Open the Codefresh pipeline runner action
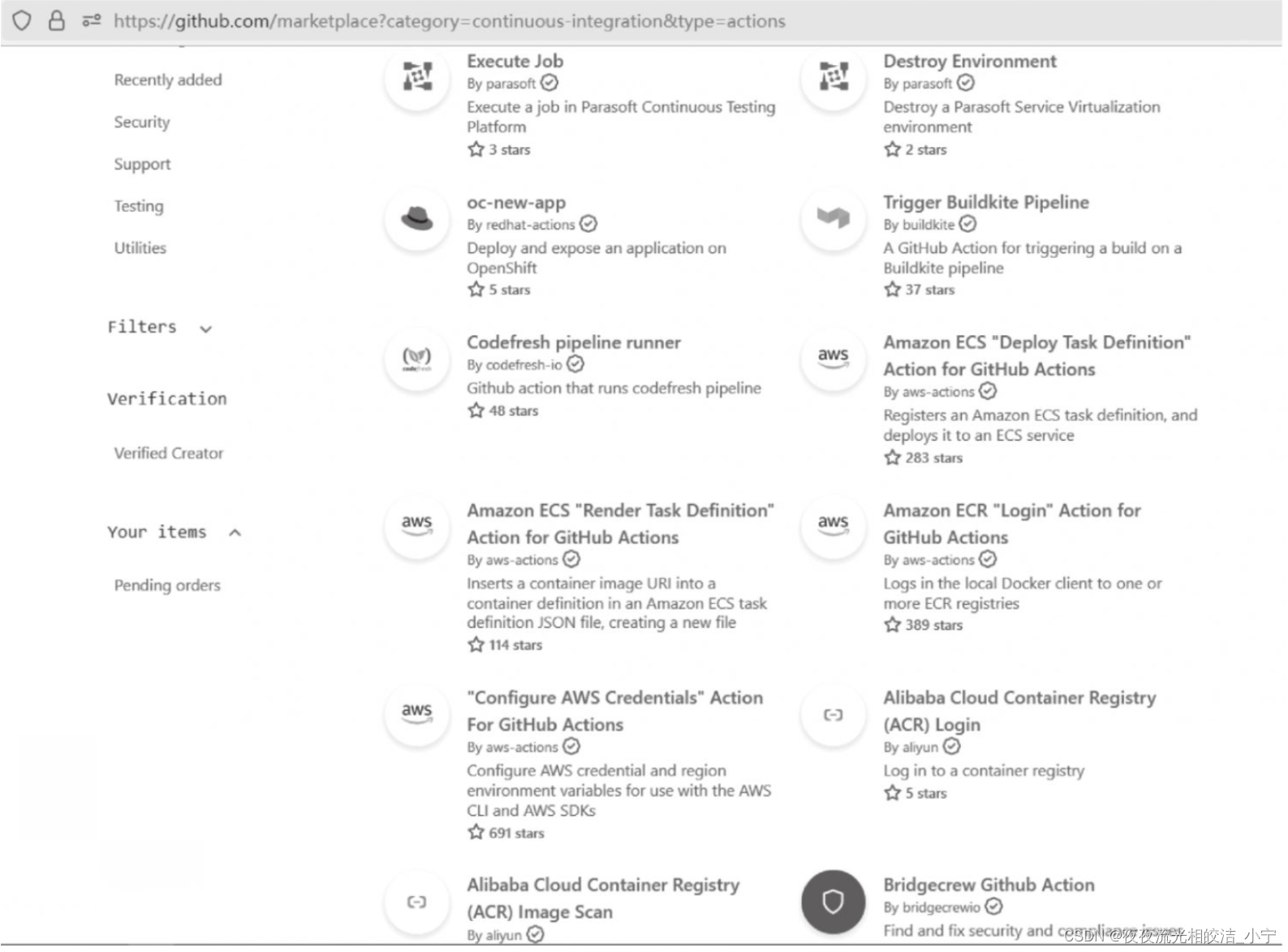 [x=574, y=342]
